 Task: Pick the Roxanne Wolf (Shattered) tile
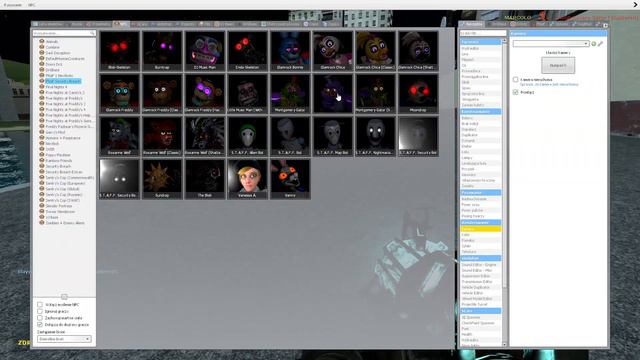pyautogui.click(x=205, y=136)
